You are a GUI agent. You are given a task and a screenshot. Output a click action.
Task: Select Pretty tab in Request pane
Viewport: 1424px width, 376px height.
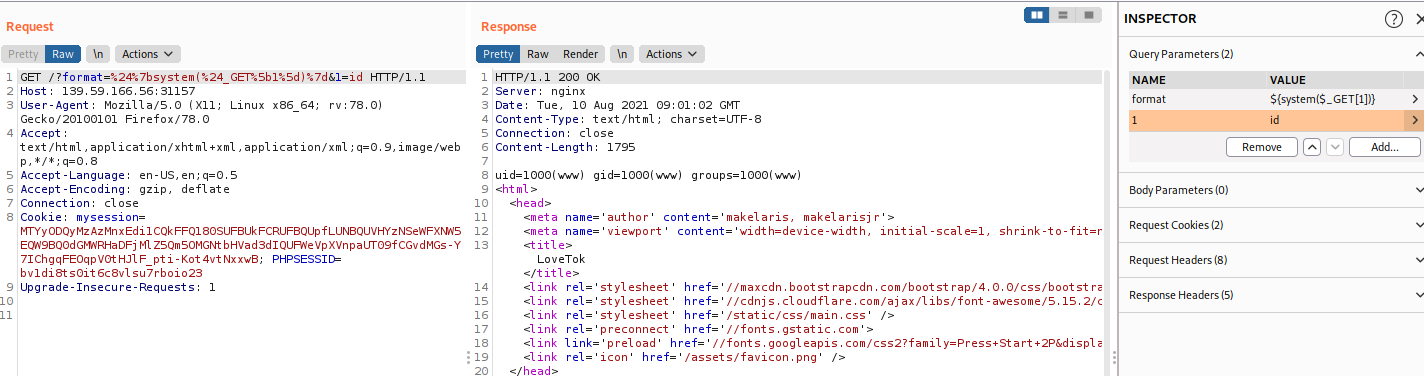pyautogui.click(x=23, y=54)
